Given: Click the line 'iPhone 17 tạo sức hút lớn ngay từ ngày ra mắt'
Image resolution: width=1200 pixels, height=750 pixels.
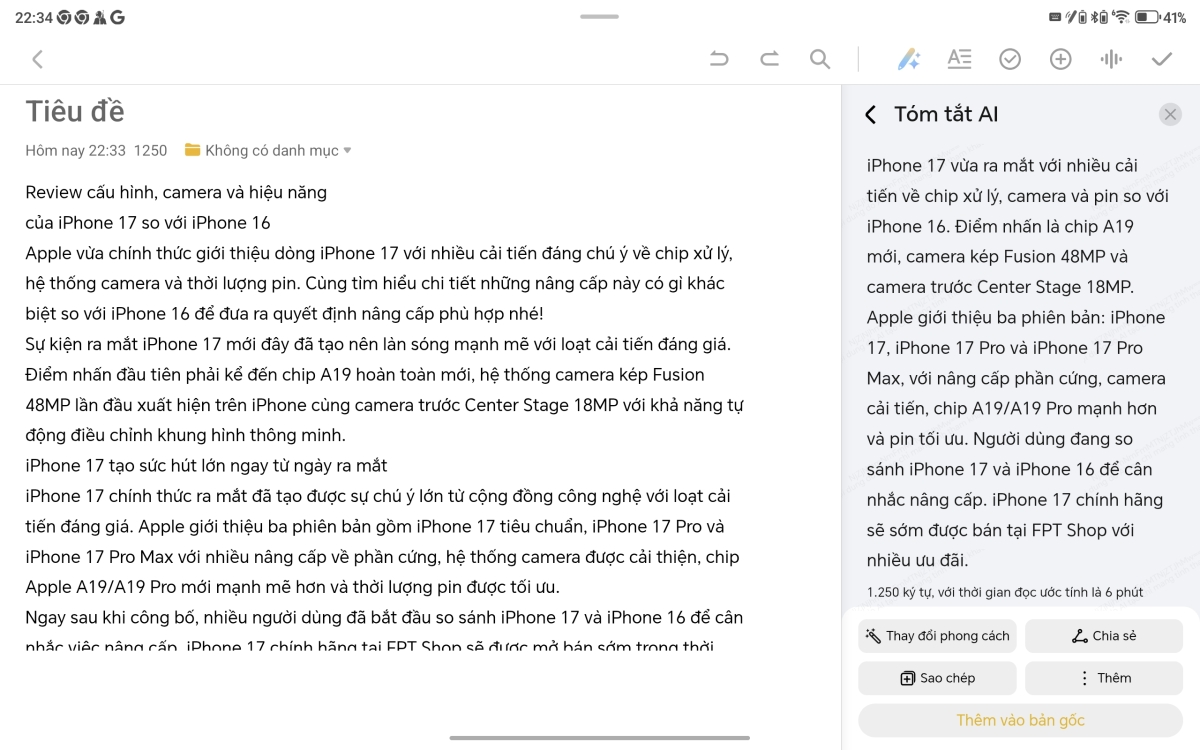Looking at the screenshot, I should coord(206,465).
